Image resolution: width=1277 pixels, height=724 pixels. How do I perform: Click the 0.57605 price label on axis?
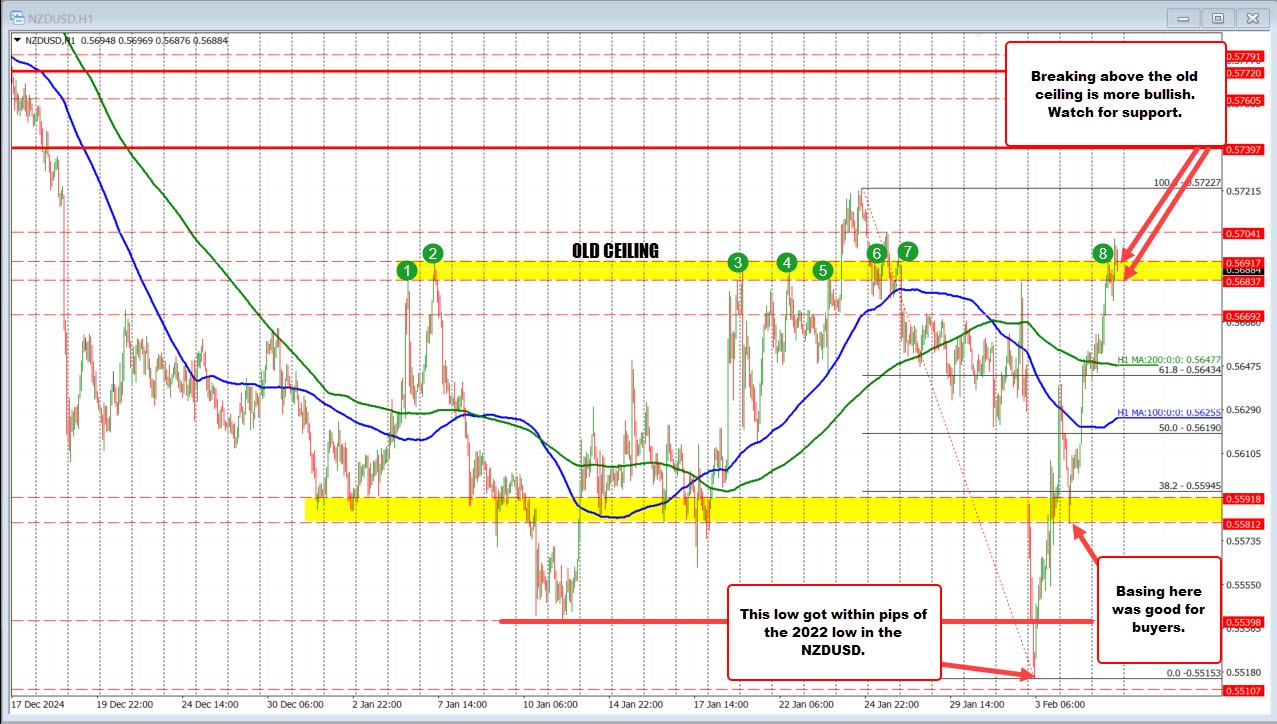tap(1244, 100)
